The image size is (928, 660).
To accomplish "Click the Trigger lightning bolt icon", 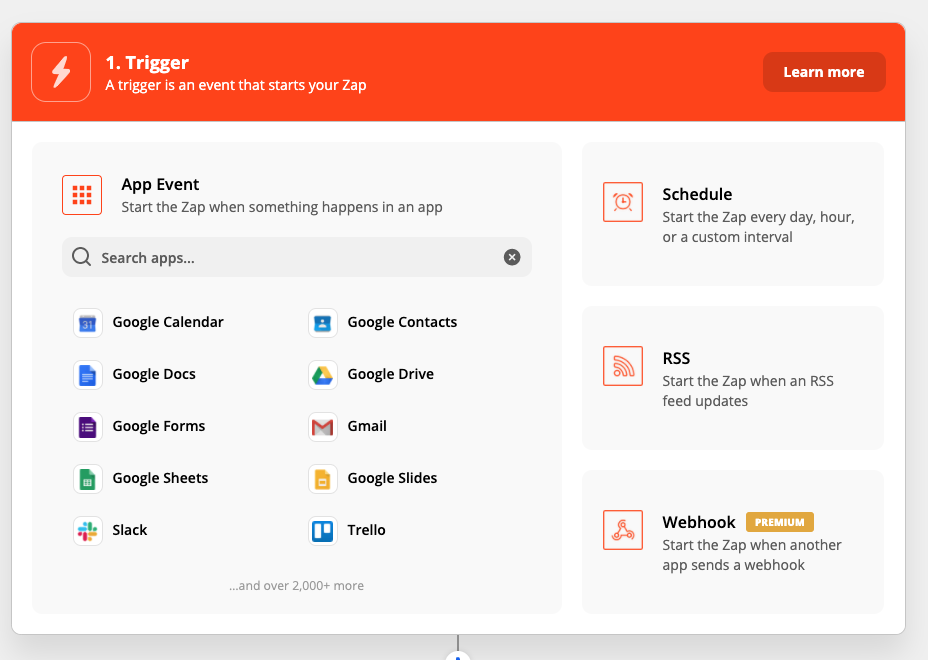I will tap(60, 71).
